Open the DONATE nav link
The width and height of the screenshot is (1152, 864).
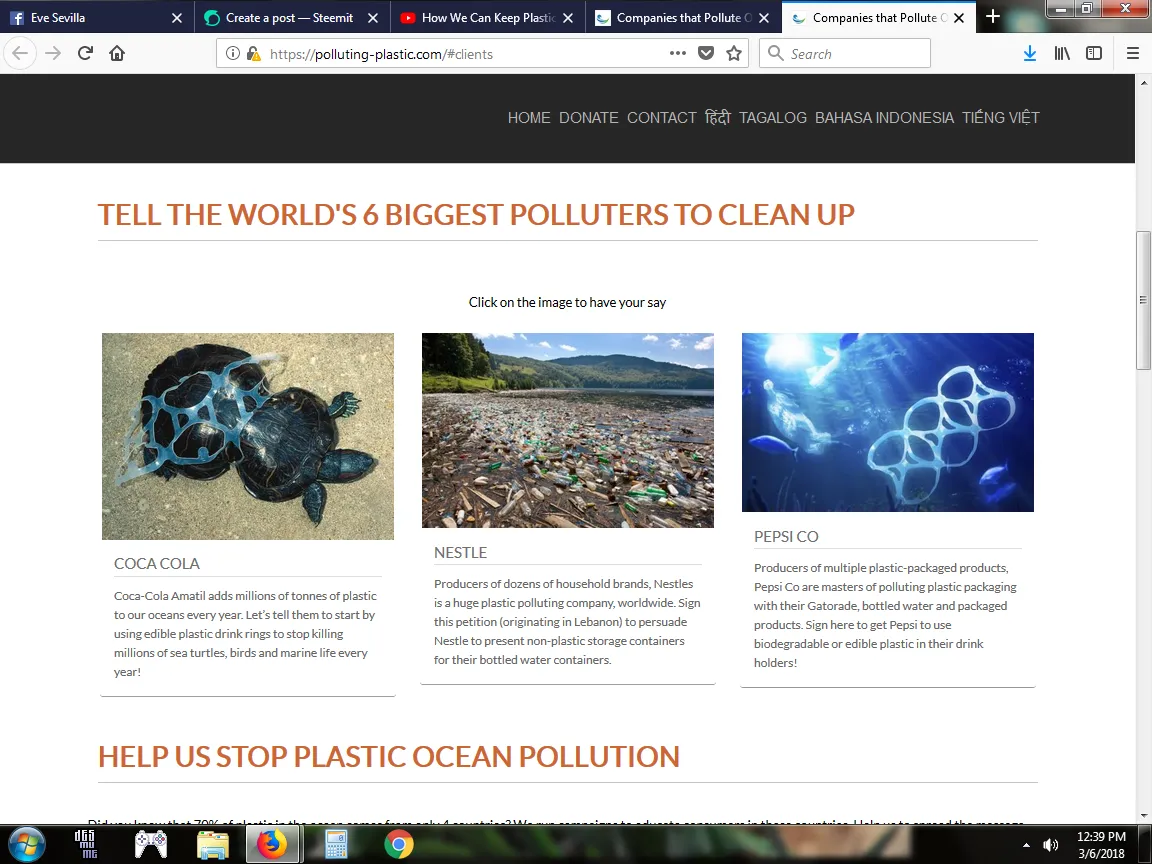(588, 118)
